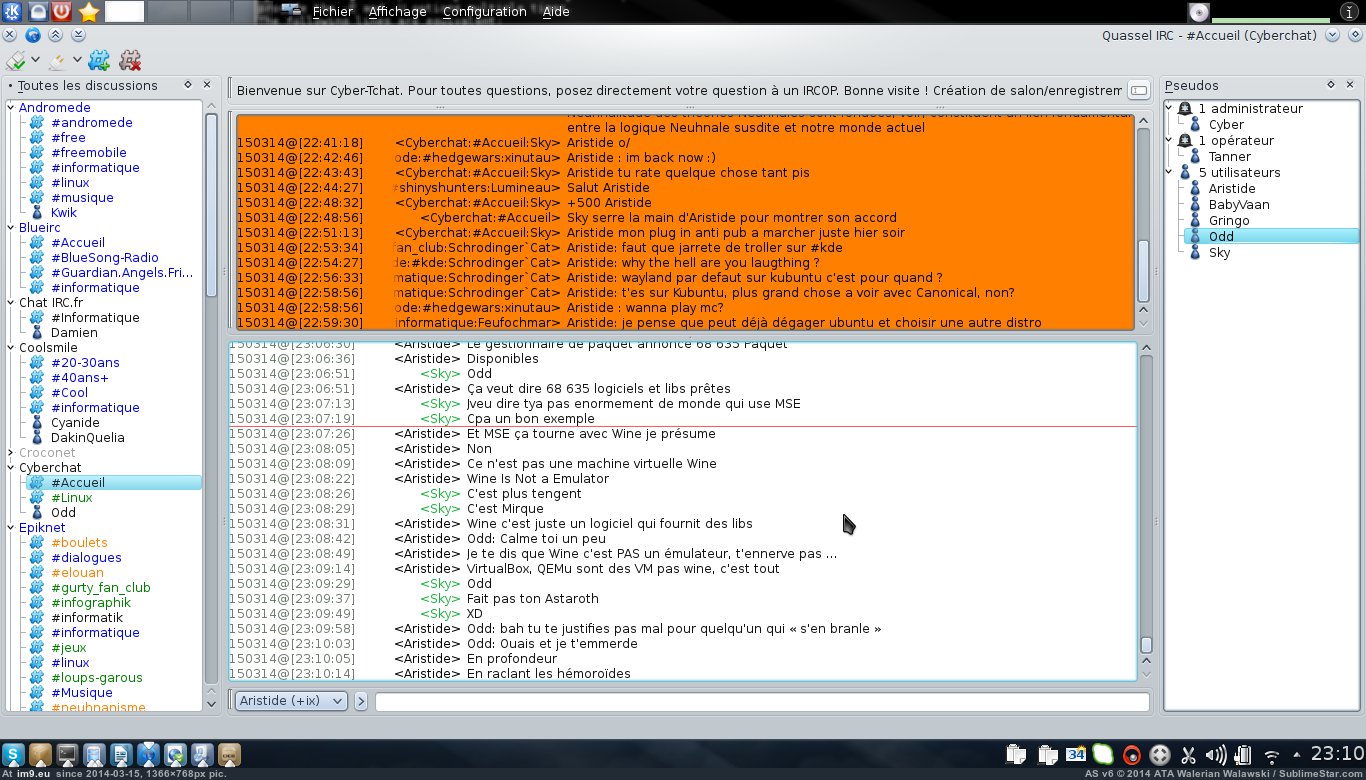Open the Aristide (+ix) nick dropdown

(x=290, y=701)
